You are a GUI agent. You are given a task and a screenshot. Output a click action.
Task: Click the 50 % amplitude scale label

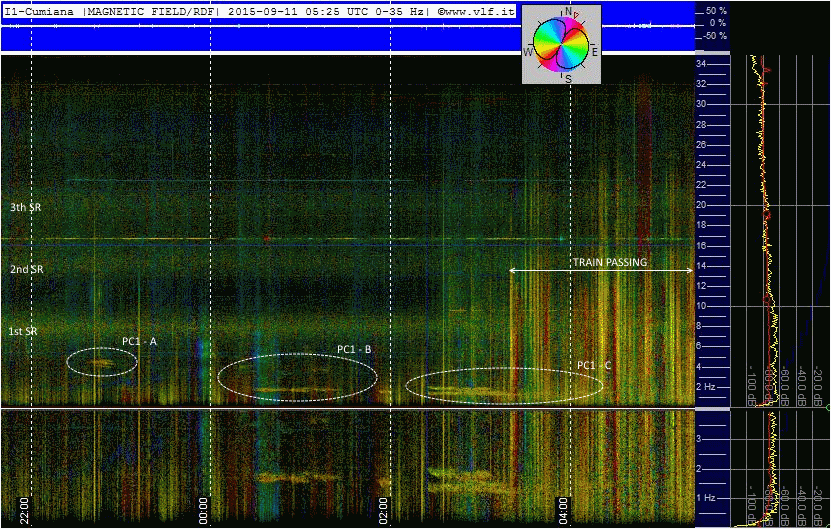coord(716,9)
